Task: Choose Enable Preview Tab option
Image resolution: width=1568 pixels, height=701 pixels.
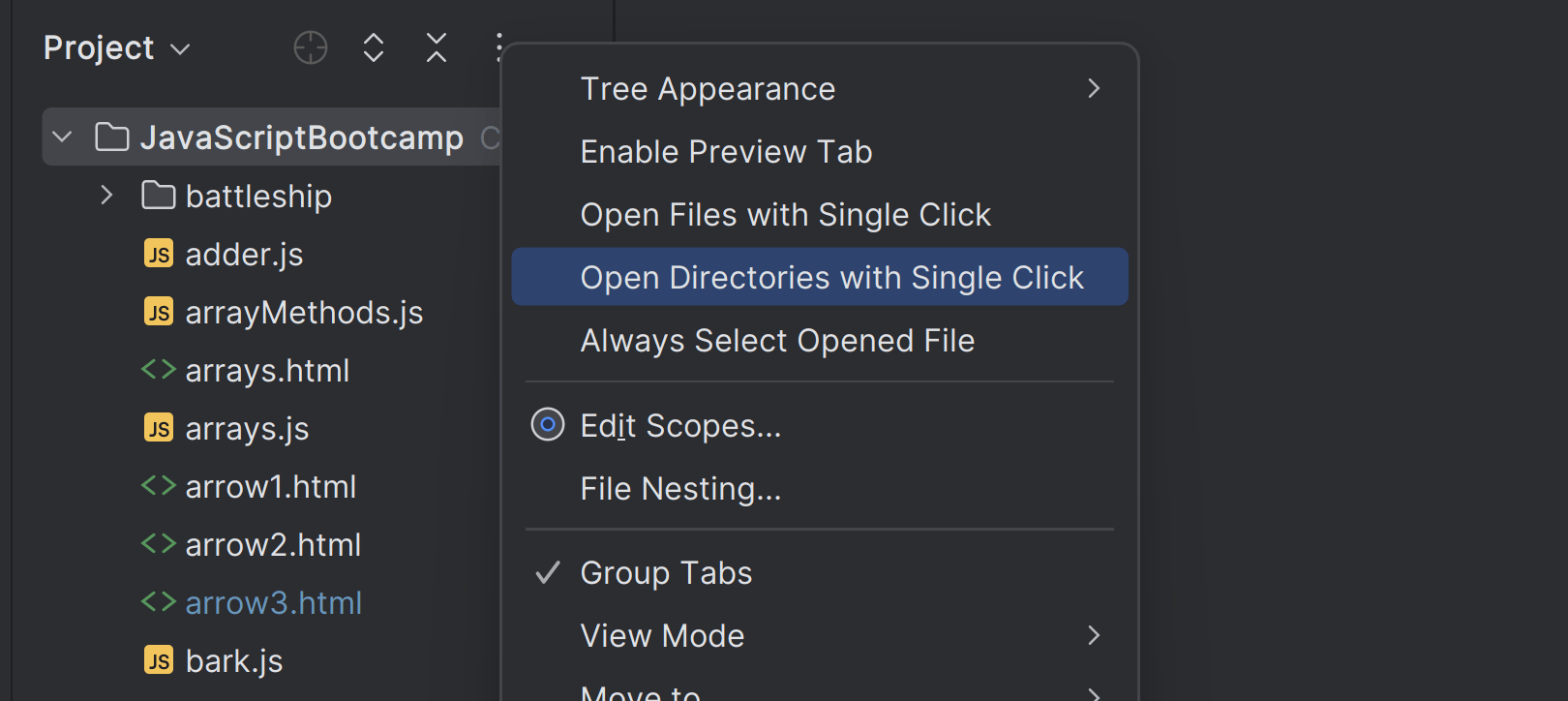Action: (x=726, y=152)
